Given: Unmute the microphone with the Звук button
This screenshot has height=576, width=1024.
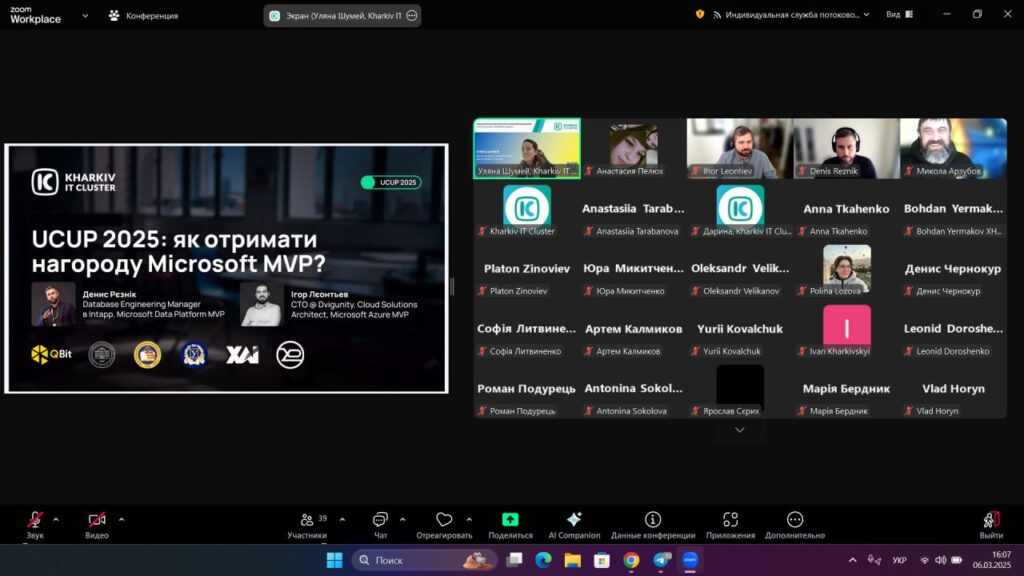Looking at the screenshot, I should [x=35, y=525].
